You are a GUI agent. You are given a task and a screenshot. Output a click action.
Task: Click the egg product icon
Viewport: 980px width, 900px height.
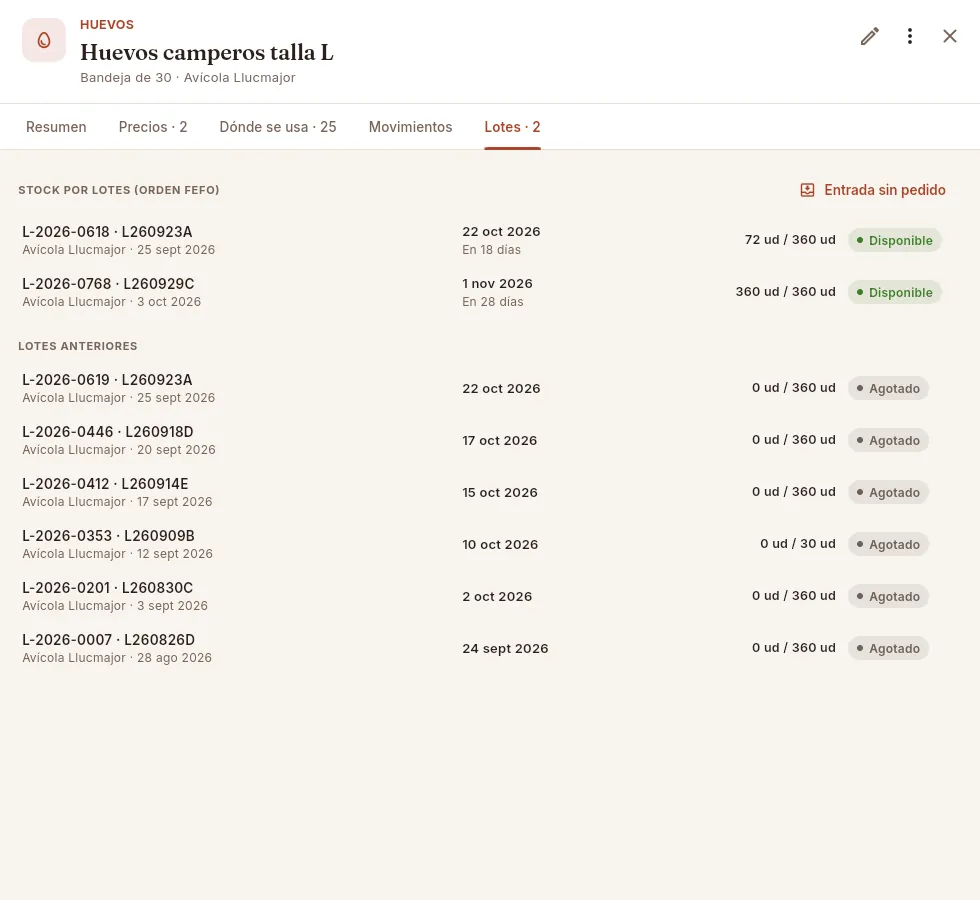click(x=44, y=40)
